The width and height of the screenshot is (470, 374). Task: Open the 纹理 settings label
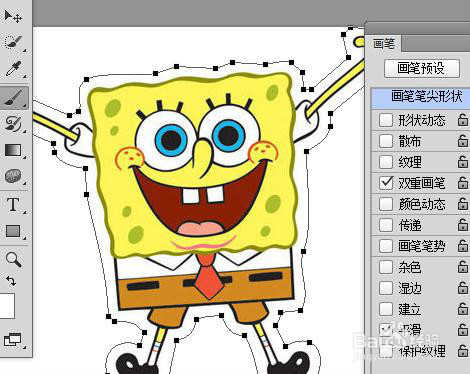(410, 162)
